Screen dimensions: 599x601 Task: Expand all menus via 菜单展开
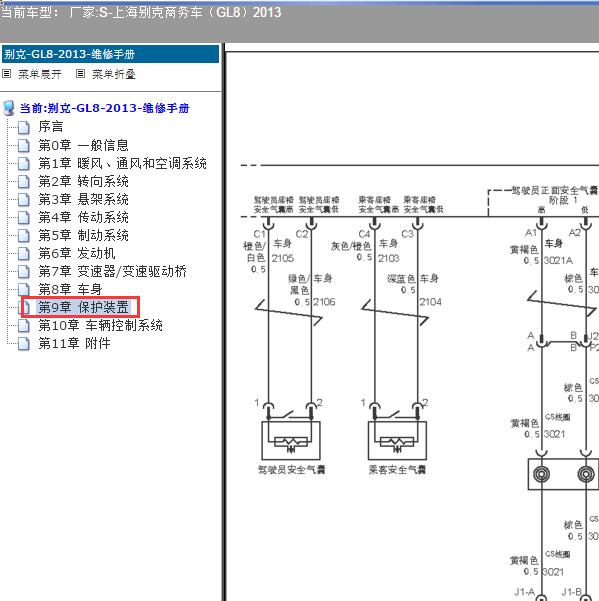point(40,74)
